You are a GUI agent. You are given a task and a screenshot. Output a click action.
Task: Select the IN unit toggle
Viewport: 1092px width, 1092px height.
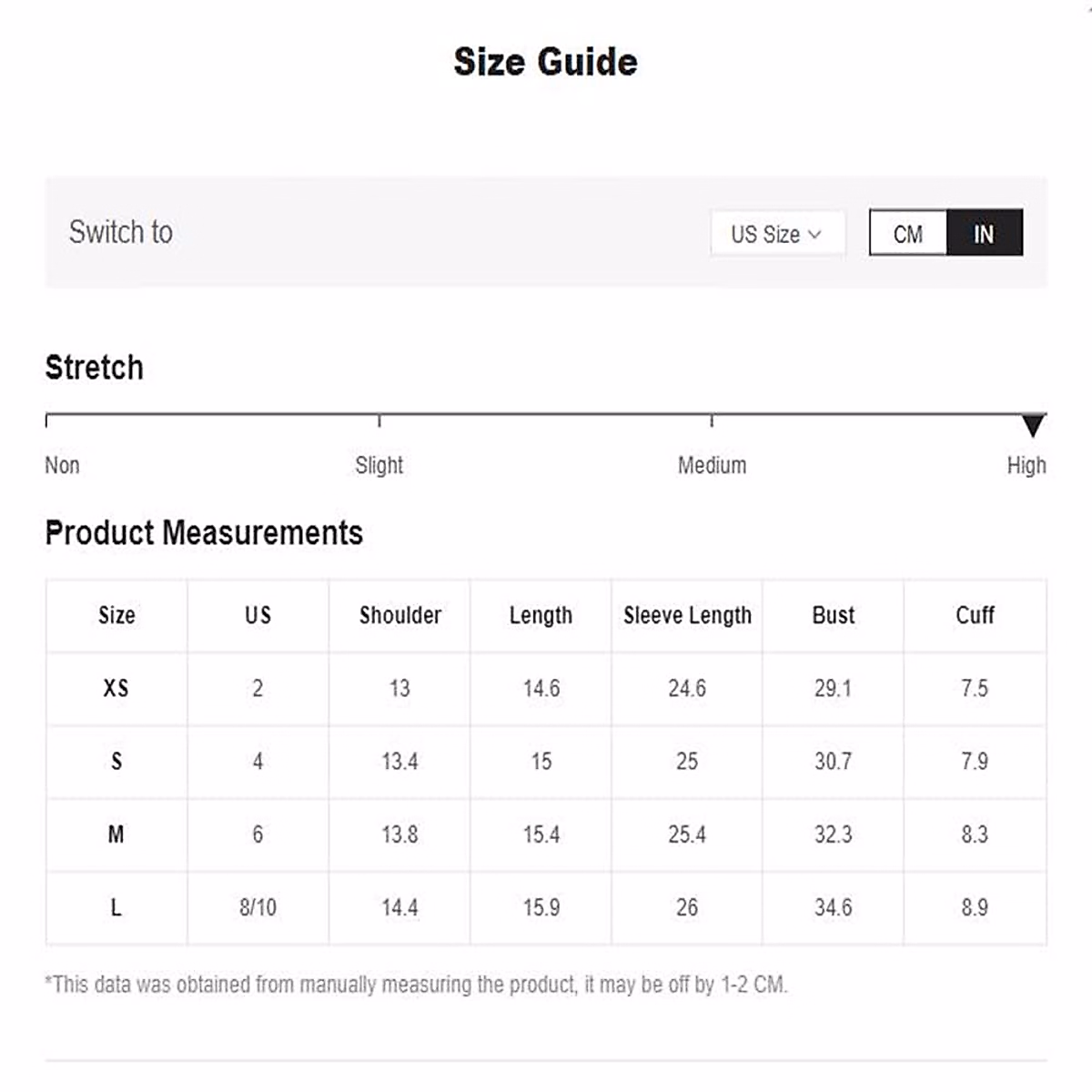985,233
